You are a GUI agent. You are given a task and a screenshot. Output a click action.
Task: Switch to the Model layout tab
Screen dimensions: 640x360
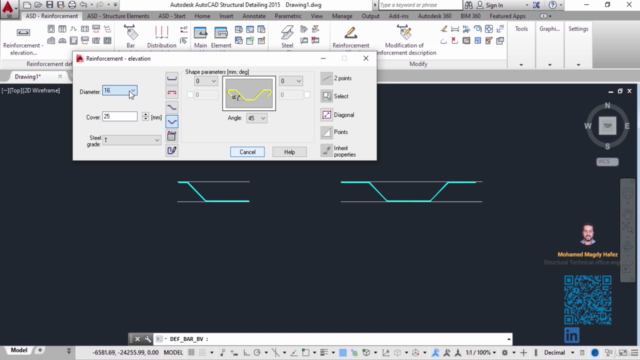click(x=19, y=350)
